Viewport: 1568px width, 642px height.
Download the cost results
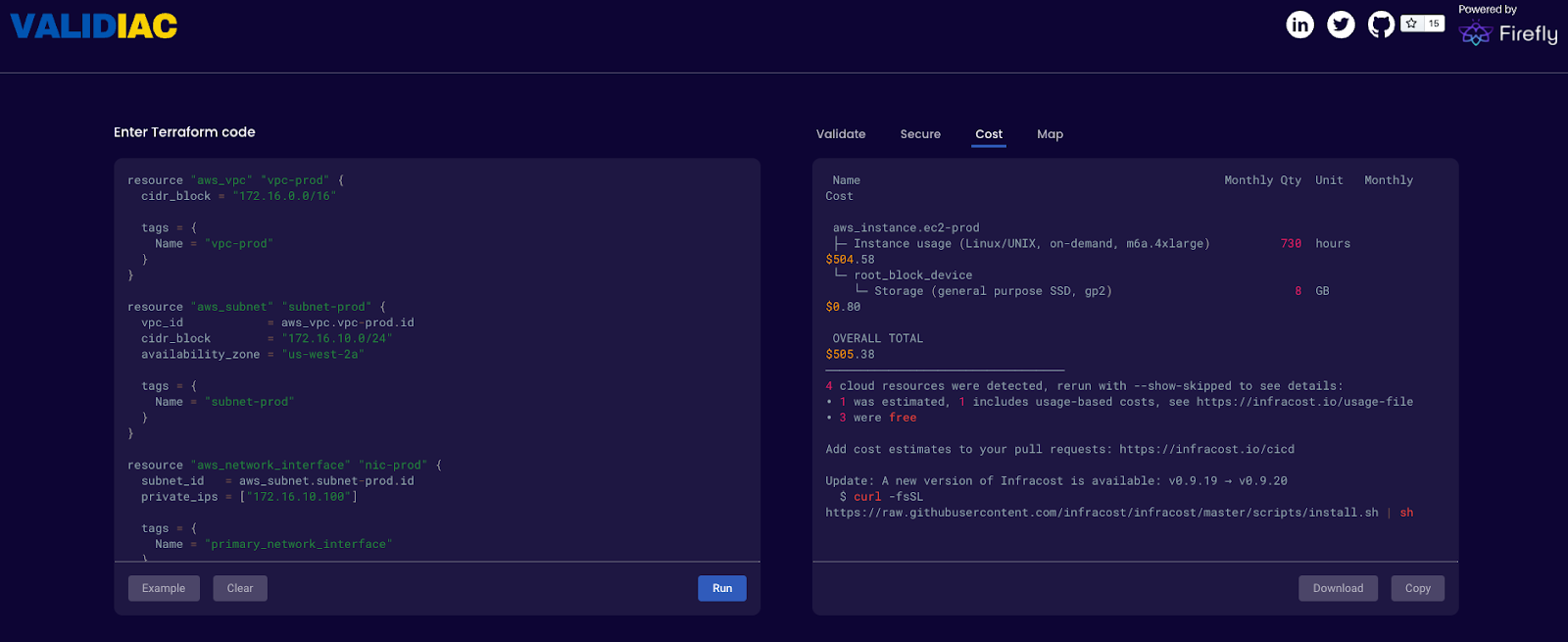point(1338,588)
